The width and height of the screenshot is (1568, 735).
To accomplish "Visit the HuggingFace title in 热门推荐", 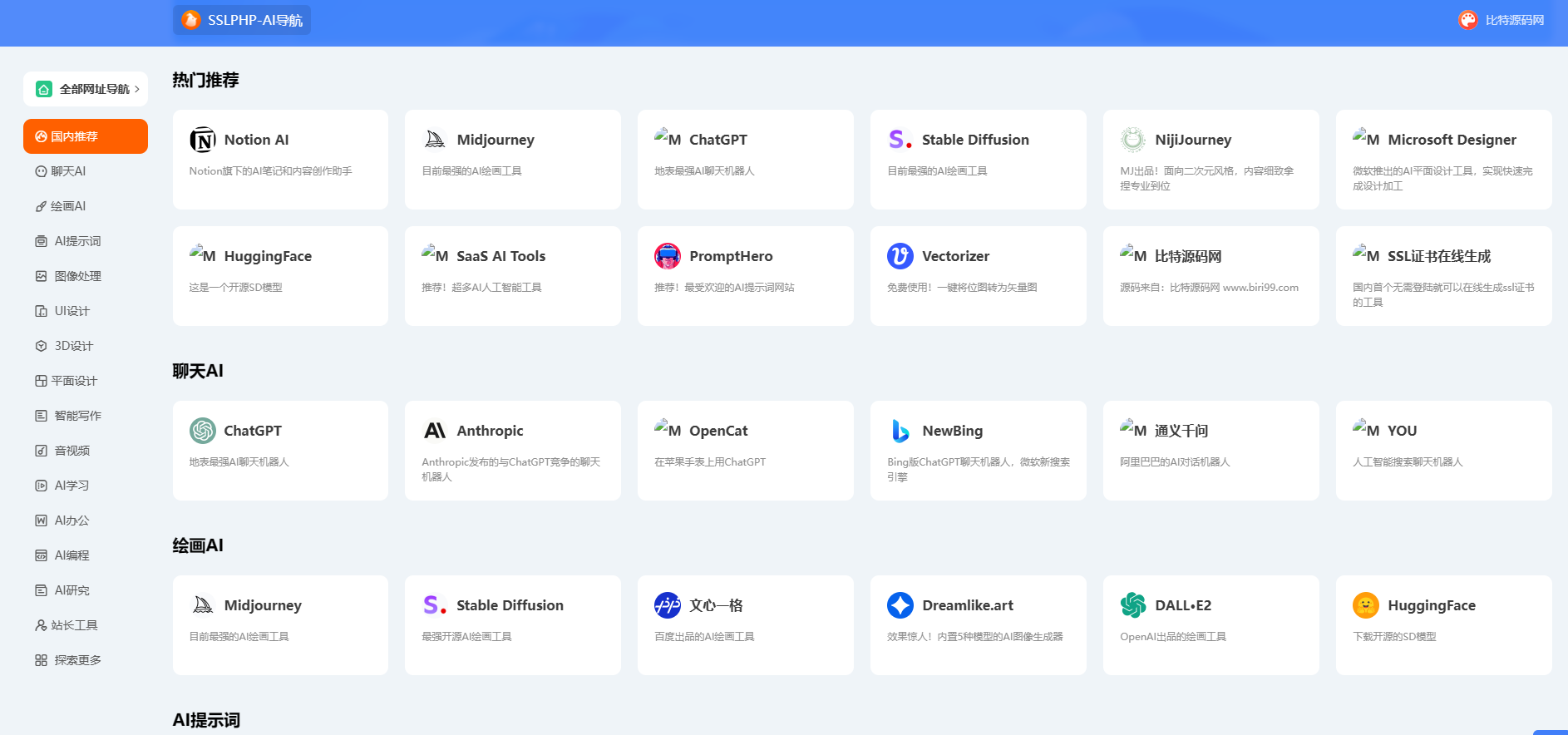I will point(268,256).
